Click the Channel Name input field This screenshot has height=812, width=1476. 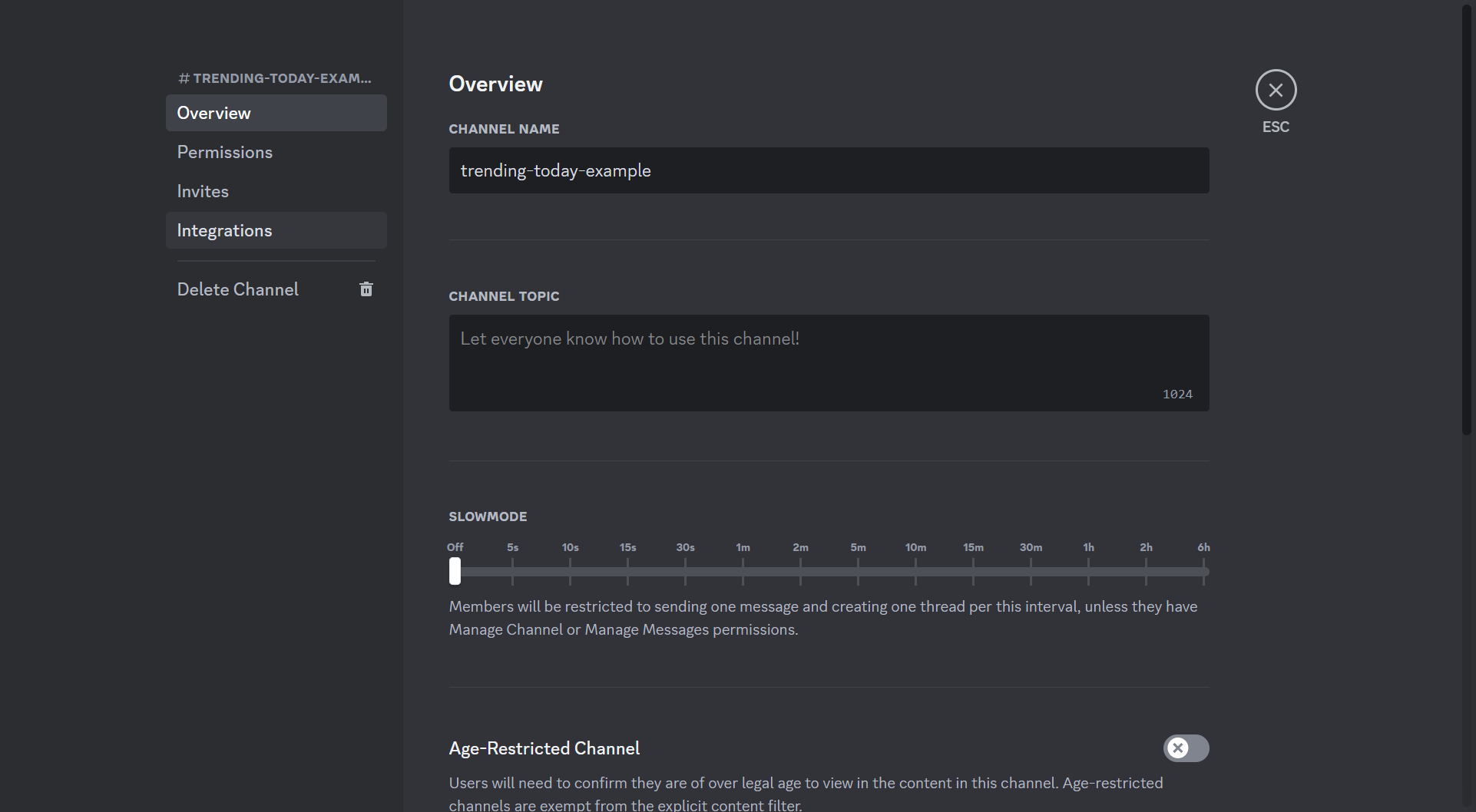(829, 170)
